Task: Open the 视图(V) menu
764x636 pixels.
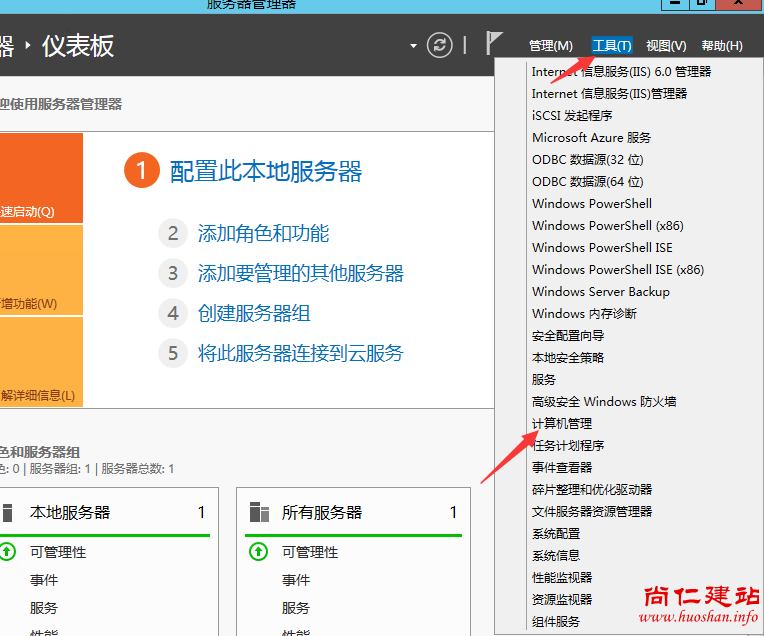Action: [x=666, y=46]
